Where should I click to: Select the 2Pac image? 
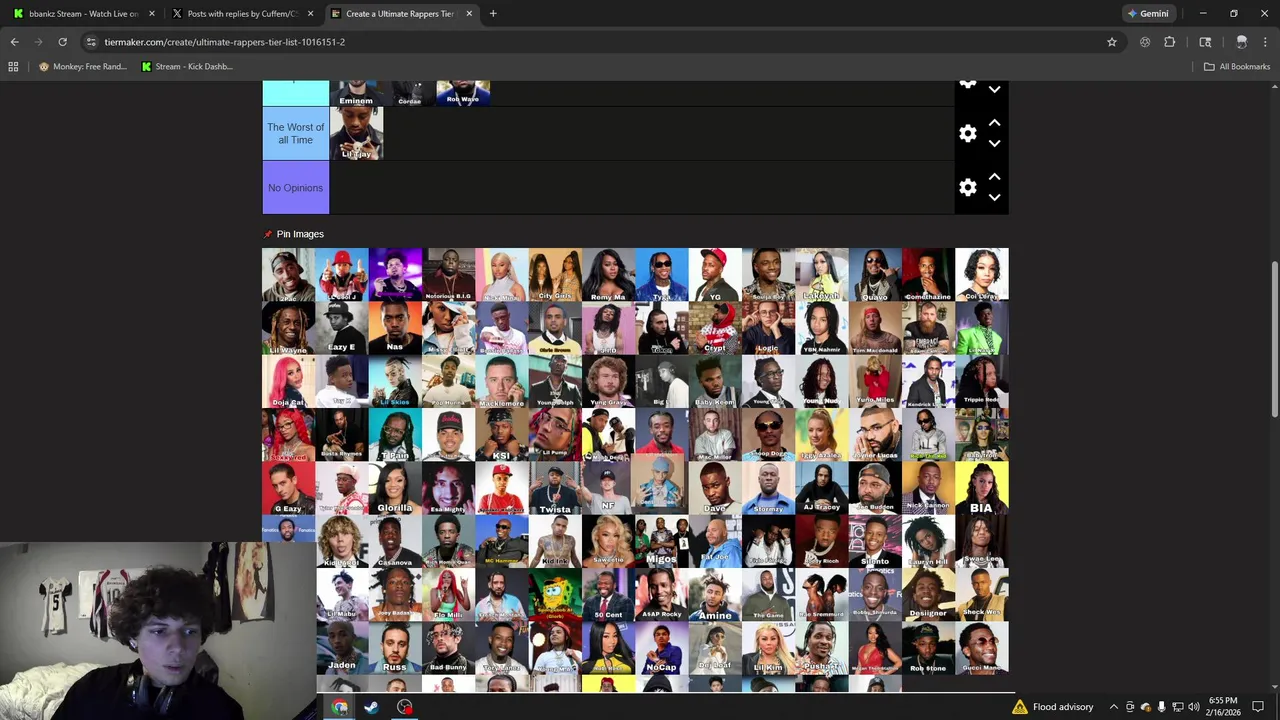288,274
